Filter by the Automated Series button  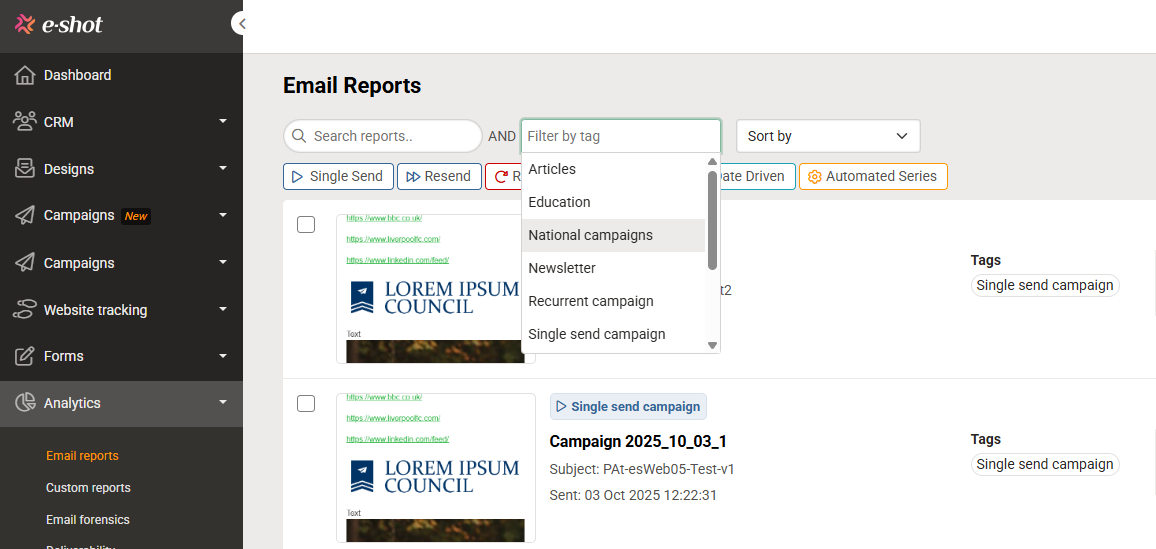(873, 177)
